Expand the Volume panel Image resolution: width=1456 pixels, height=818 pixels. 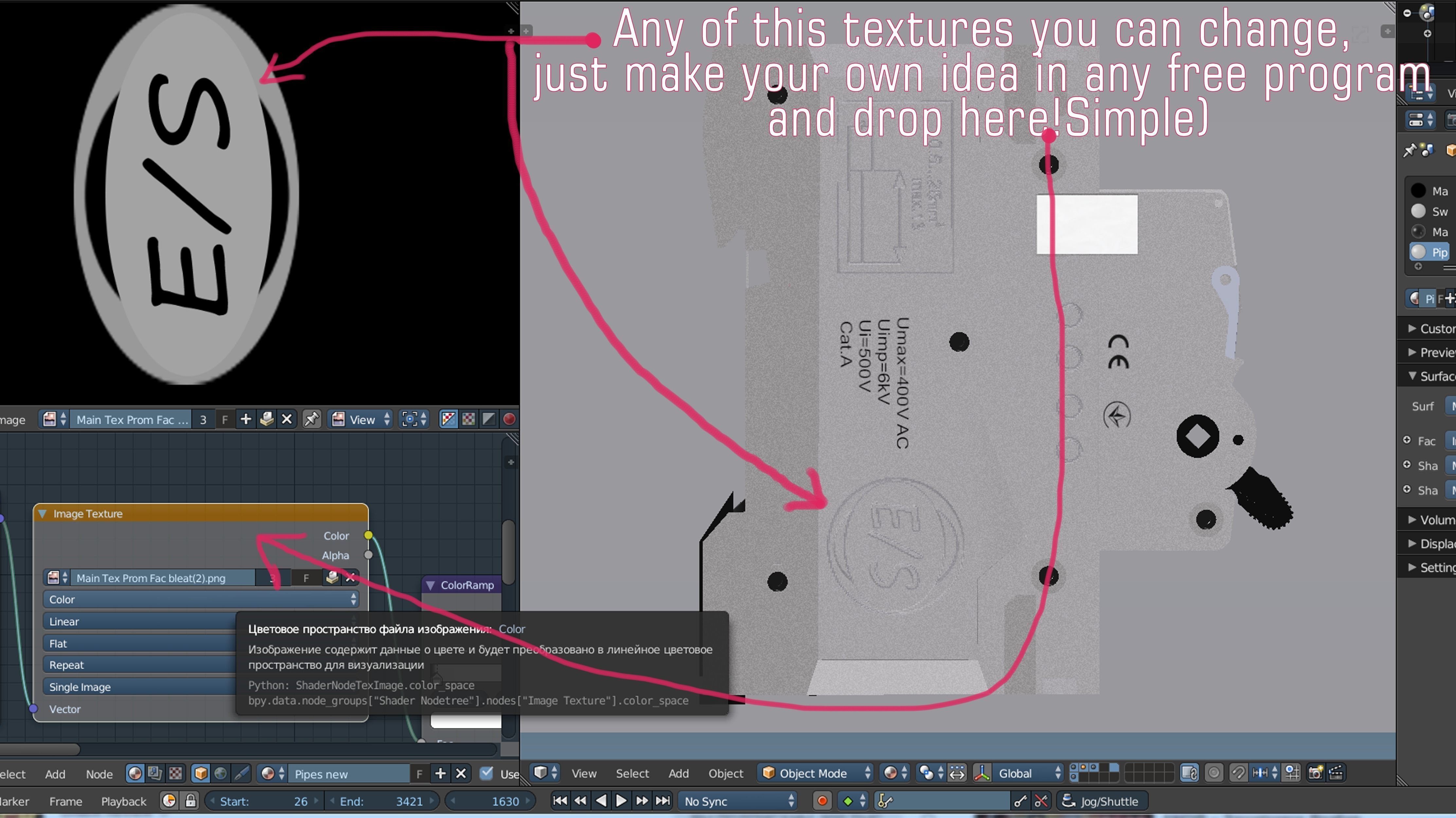coord(1430,520)
